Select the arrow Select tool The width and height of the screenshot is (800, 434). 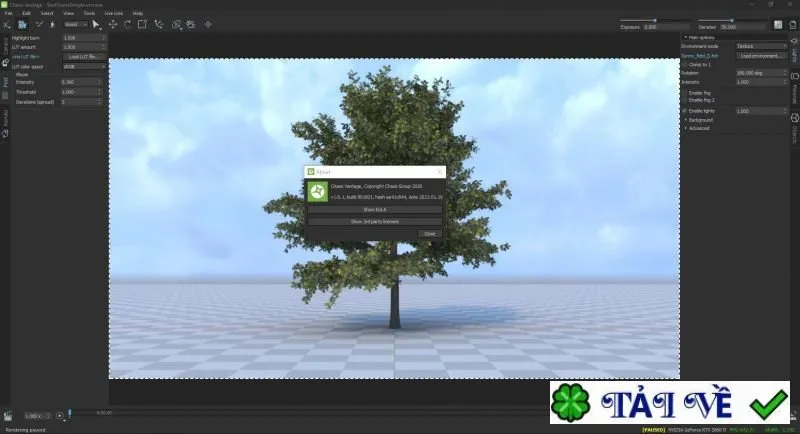(x=96, y=24)
